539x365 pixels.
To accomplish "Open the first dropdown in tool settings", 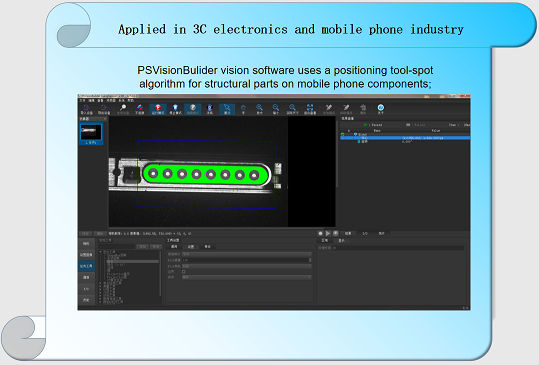I will tap(247, 254).
